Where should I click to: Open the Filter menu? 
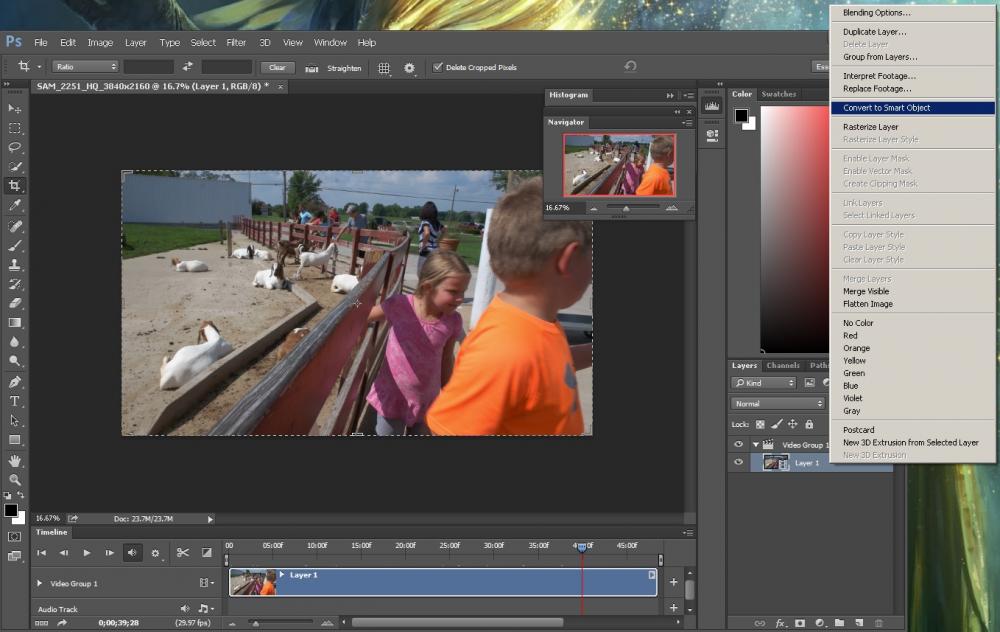coord(236,43)
